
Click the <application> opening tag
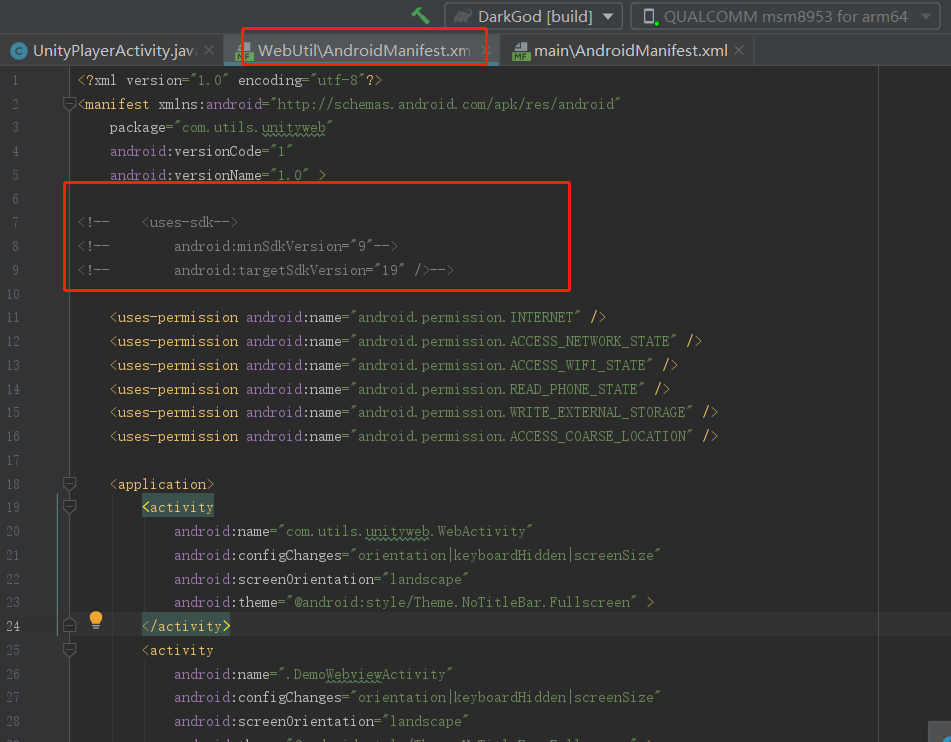tap(162, 484)
